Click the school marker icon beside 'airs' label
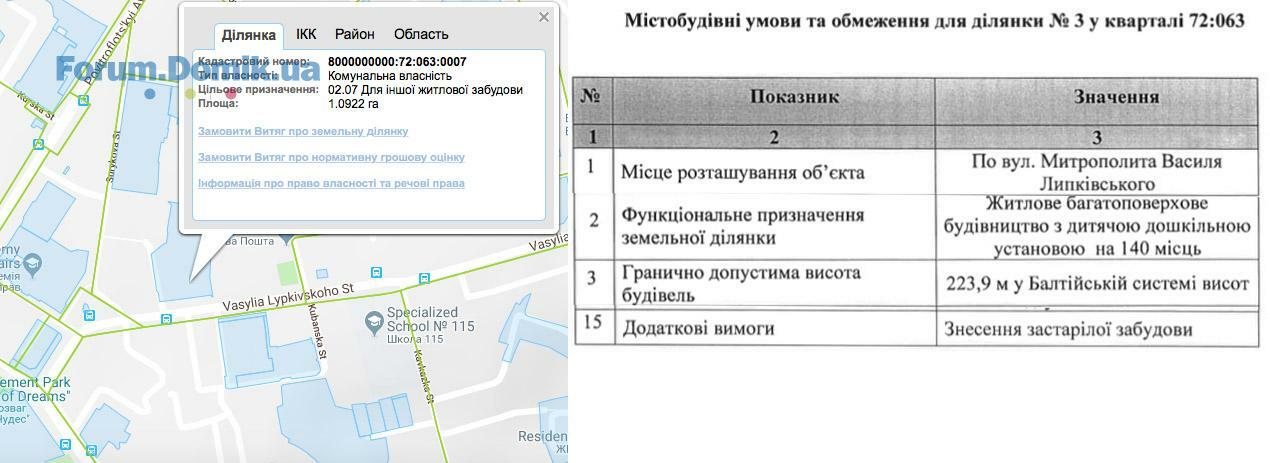The height and width of the screenshot is (463, 1270). pyautogui.click(x=33, y=265)
